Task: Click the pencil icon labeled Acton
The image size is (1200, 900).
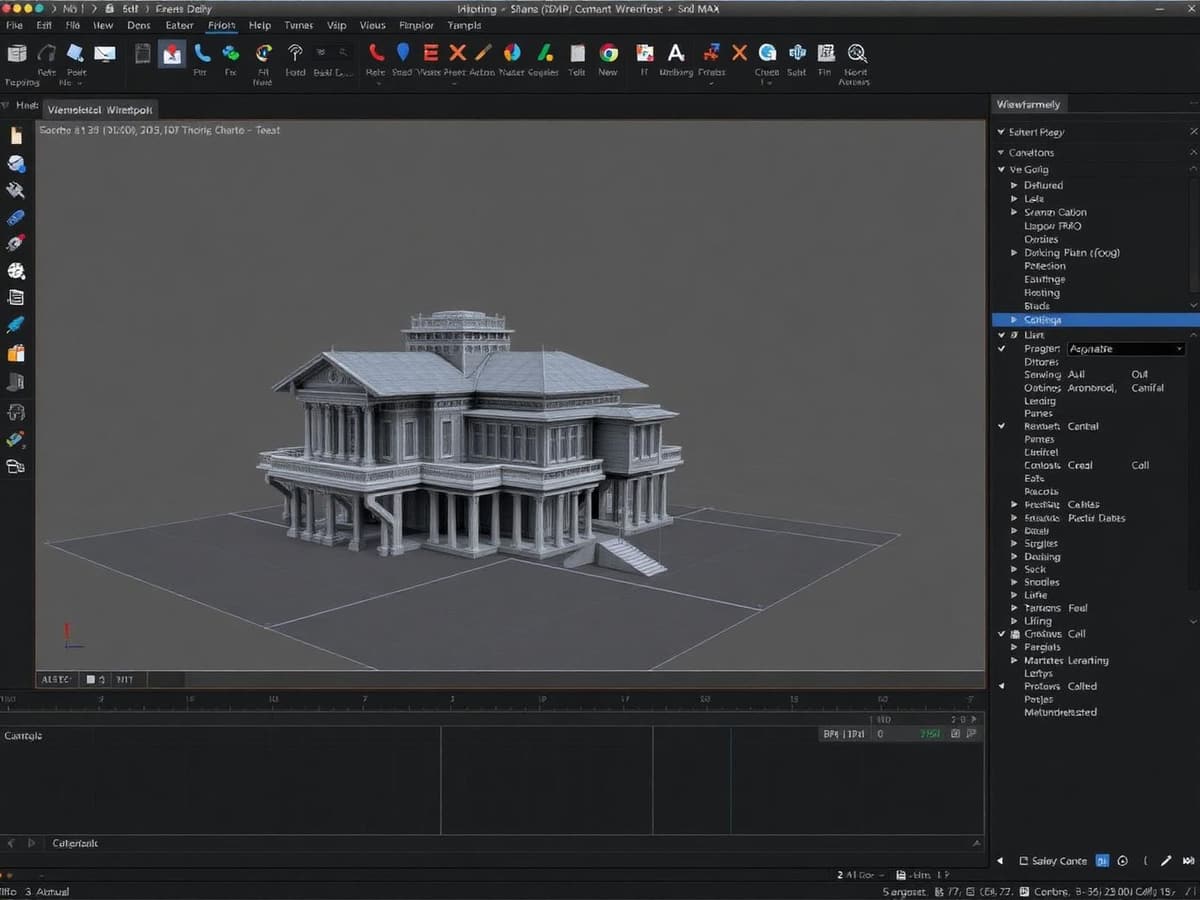Action: coord(483,53)
